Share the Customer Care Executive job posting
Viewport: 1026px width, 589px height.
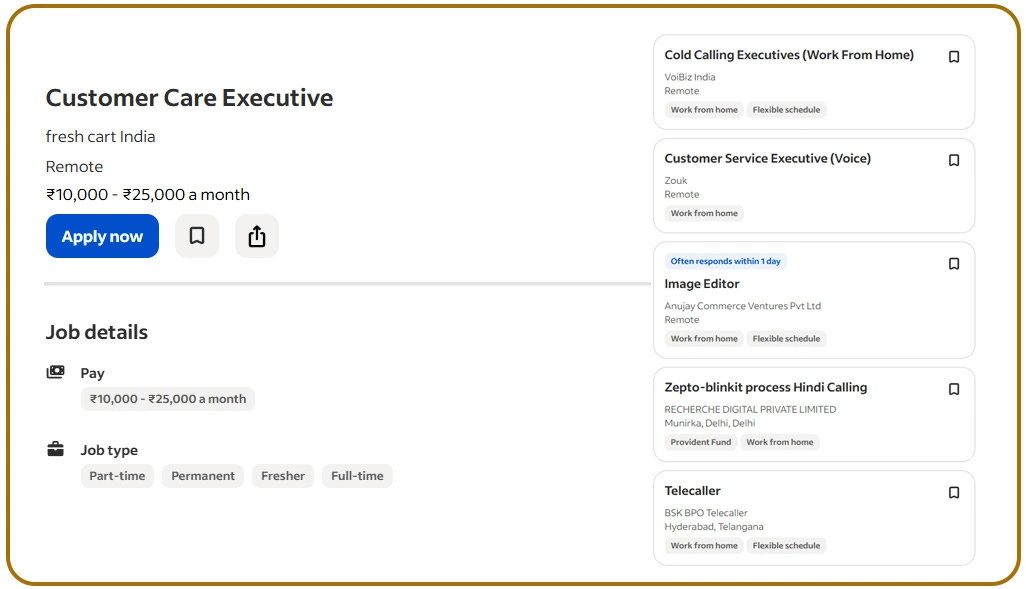coord(257,236)
